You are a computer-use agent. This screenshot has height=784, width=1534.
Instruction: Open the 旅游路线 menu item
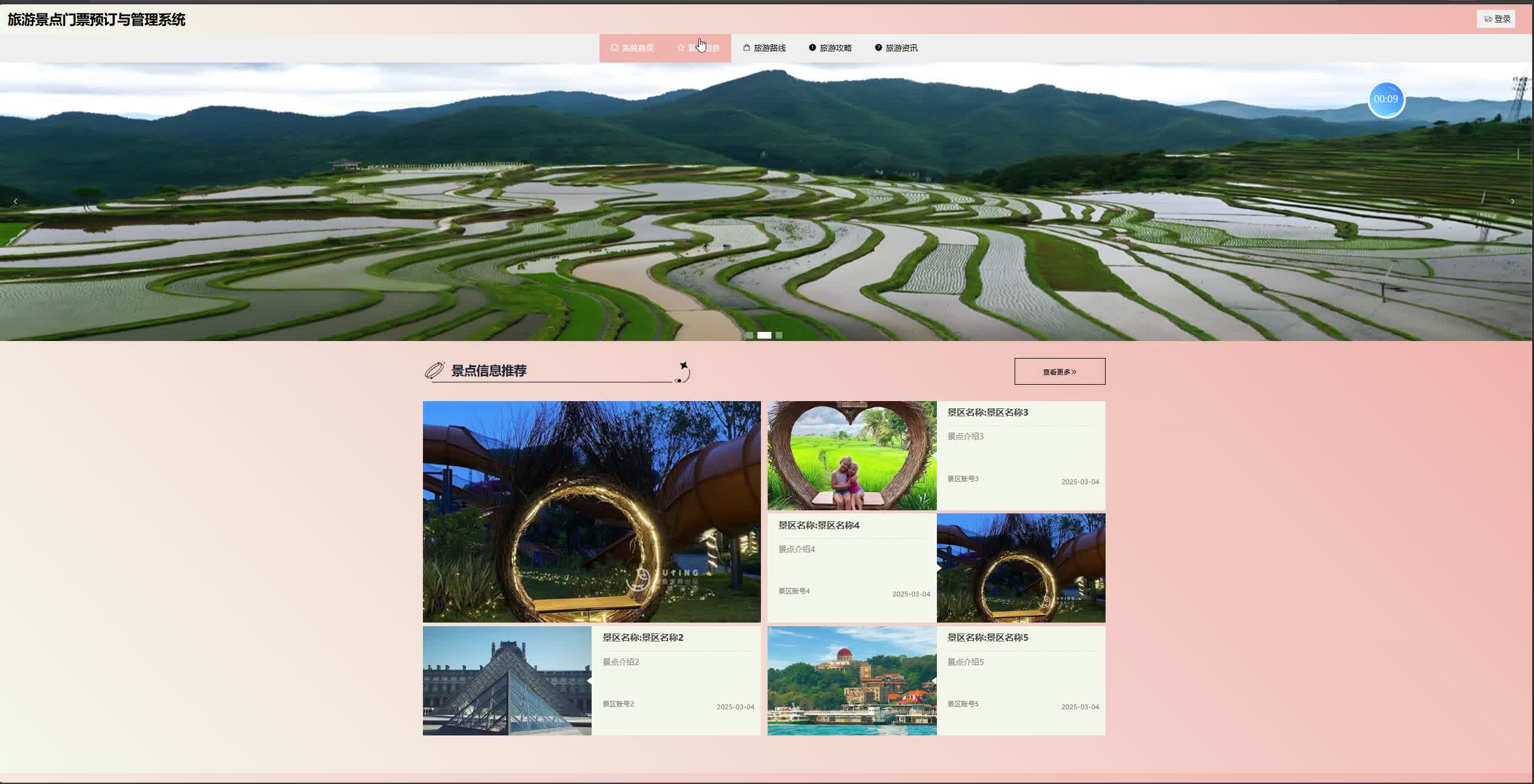[x=769, y=48]
